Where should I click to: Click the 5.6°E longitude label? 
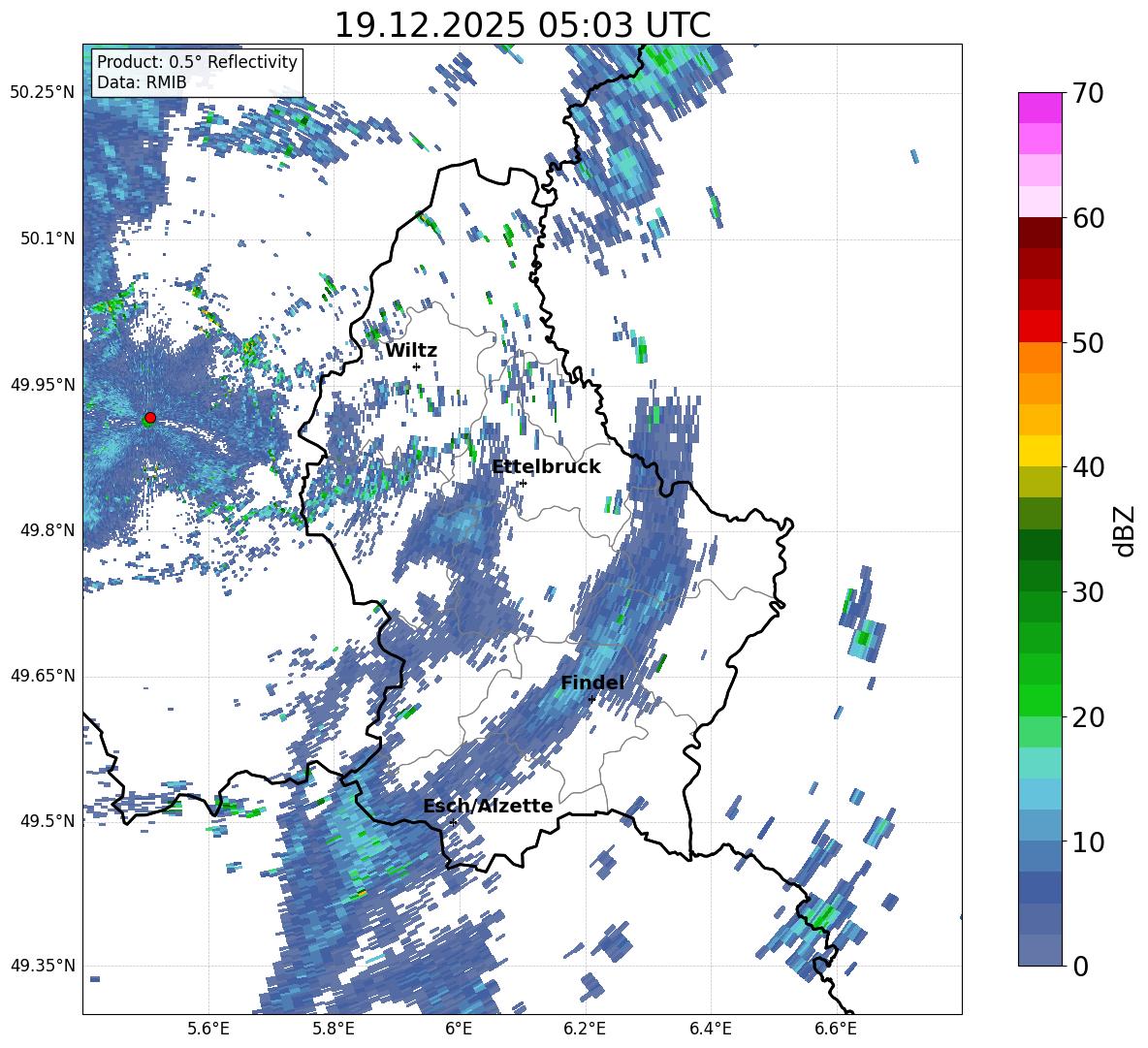208,1029
